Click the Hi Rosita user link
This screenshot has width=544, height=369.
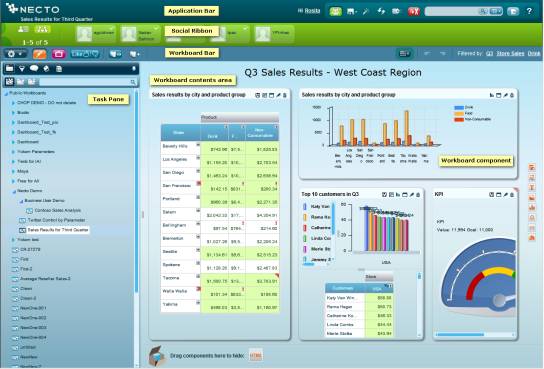(x=309, y=11)
